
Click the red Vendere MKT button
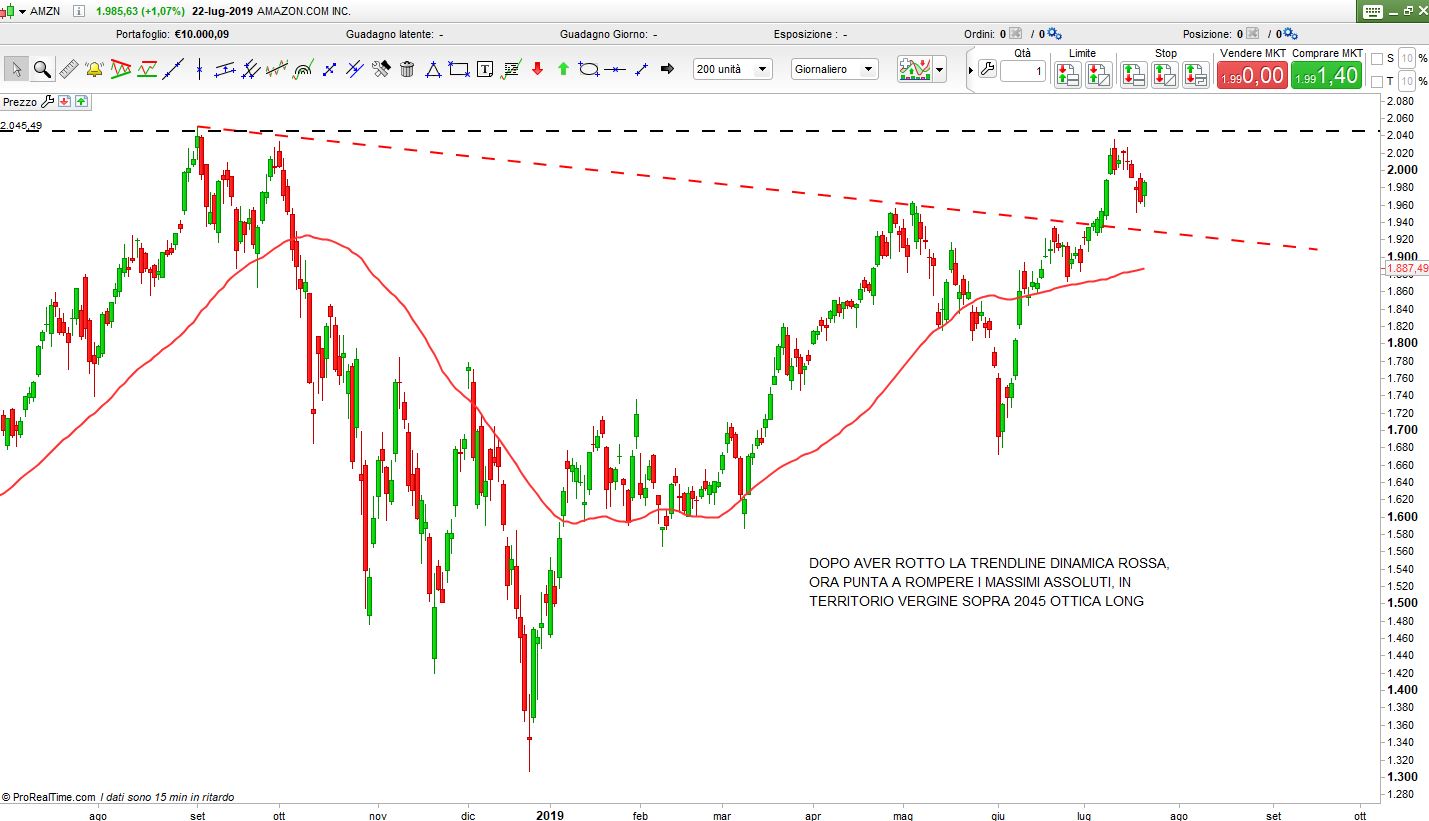(1251, 75)
